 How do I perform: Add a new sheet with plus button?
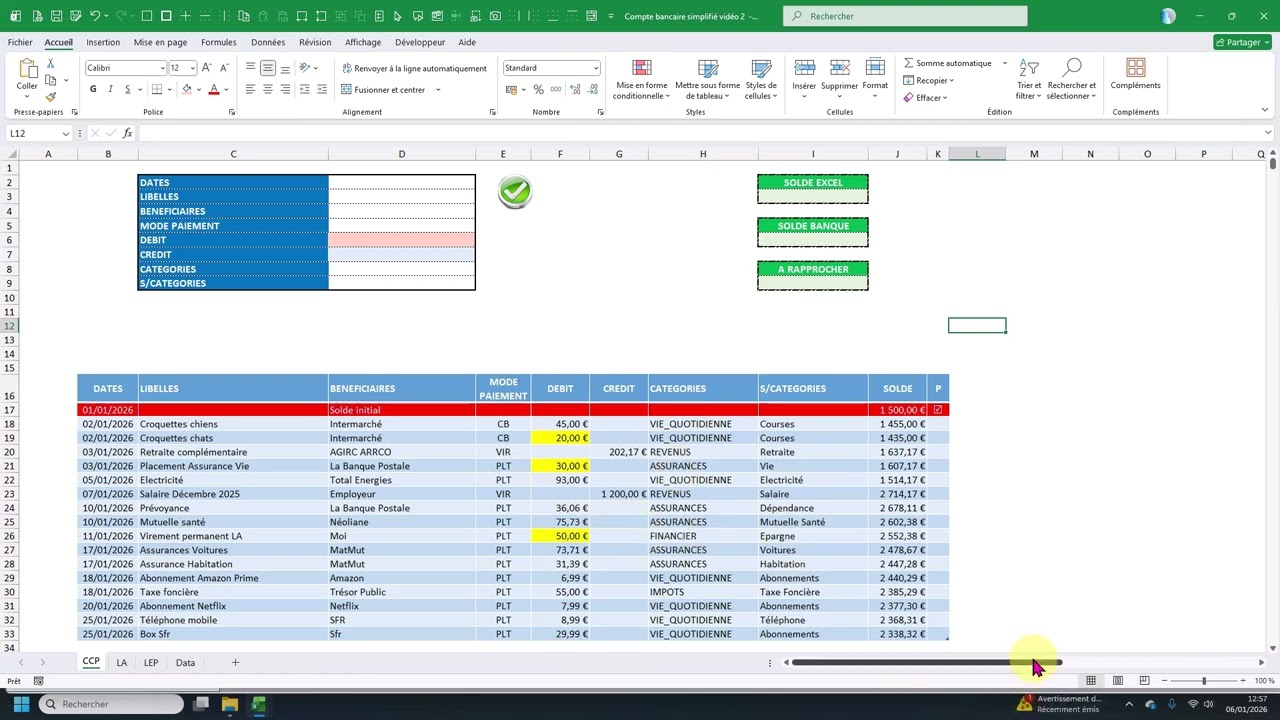[235, 663]
